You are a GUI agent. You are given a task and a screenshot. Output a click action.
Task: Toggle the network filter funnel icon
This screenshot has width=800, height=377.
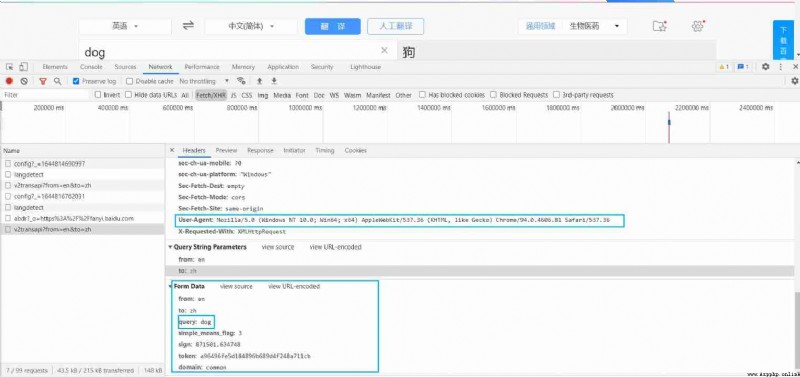pos(43,81)
